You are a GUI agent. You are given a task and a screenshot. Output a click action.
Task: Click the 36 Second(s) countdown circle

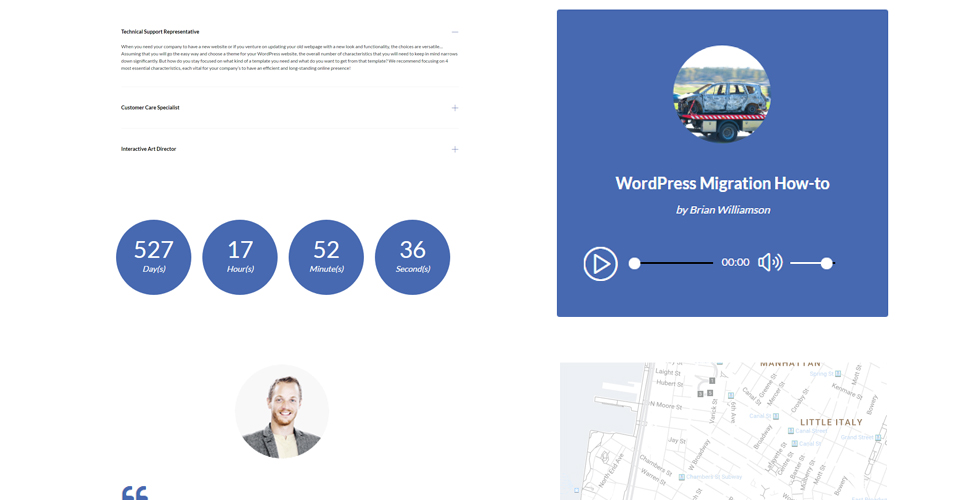pyautogui.click(x=412, y=257)
